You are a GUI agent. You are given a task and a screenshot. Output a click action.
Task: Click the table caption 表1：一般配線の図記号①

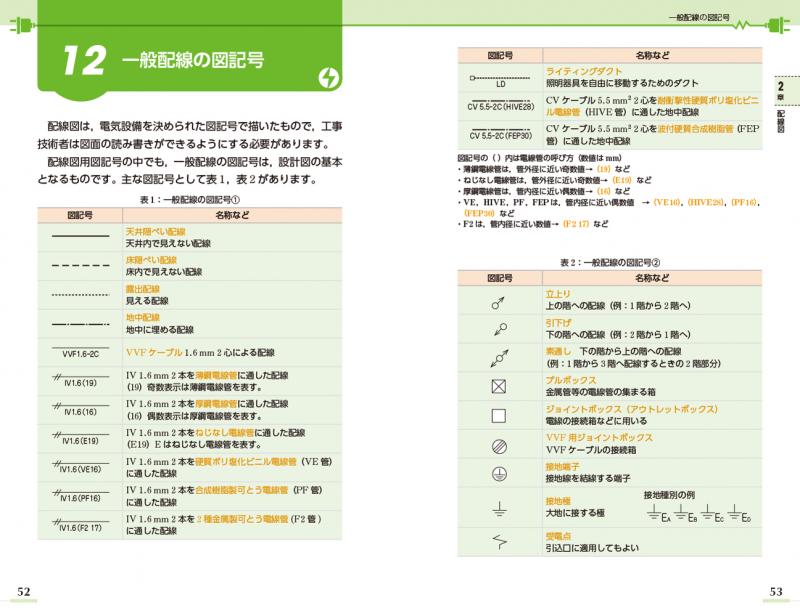[x=190, y=200]
